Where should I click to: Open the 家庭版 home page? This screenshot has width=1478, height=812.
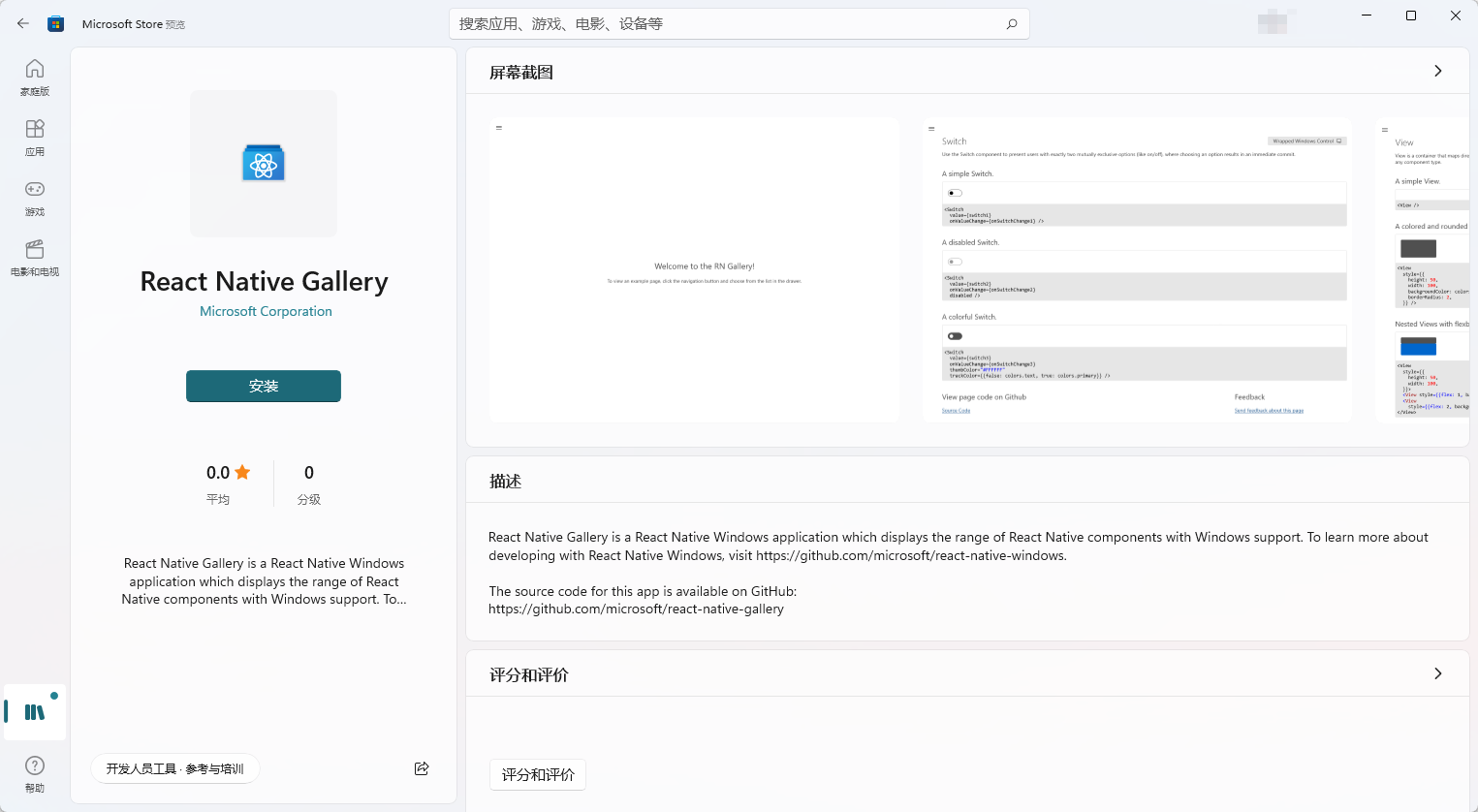tap(35, 78)
